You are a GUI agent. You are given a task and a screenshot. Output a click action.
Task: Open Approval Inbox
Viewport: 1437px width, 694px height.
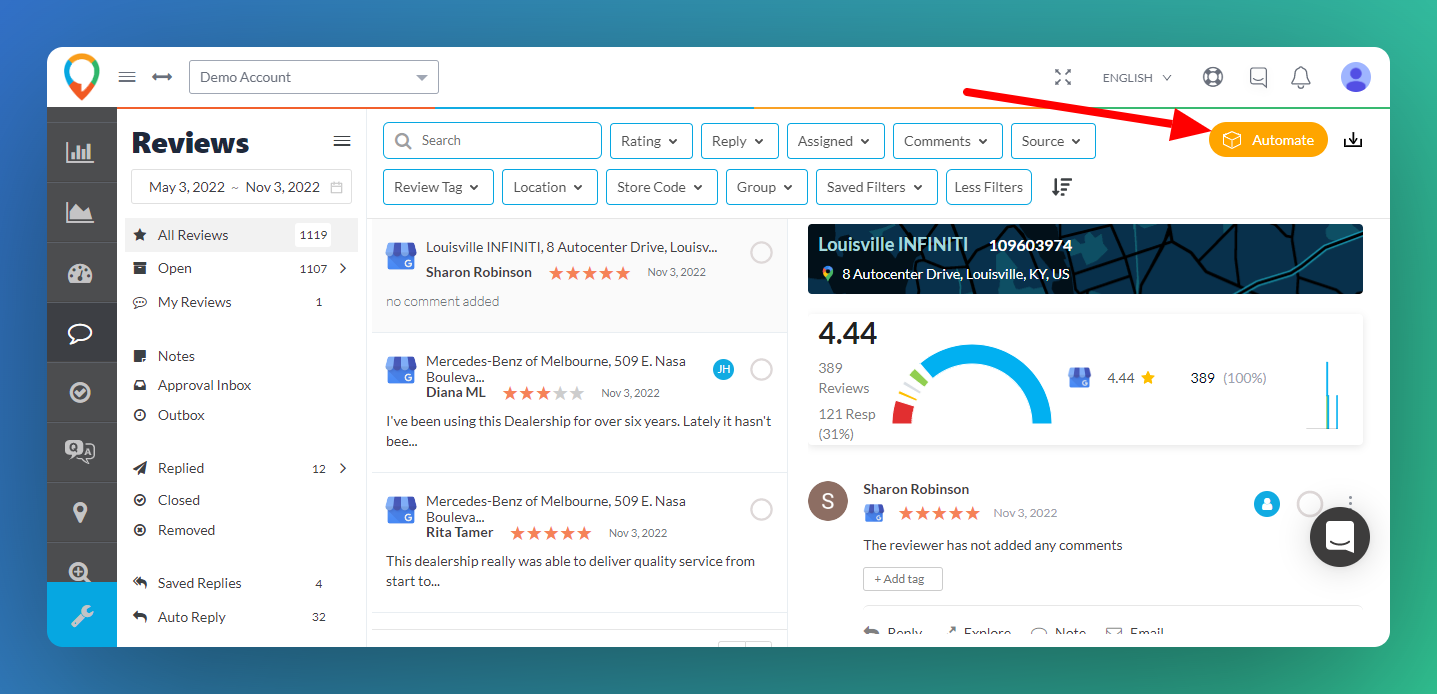(x=204, y=385)
